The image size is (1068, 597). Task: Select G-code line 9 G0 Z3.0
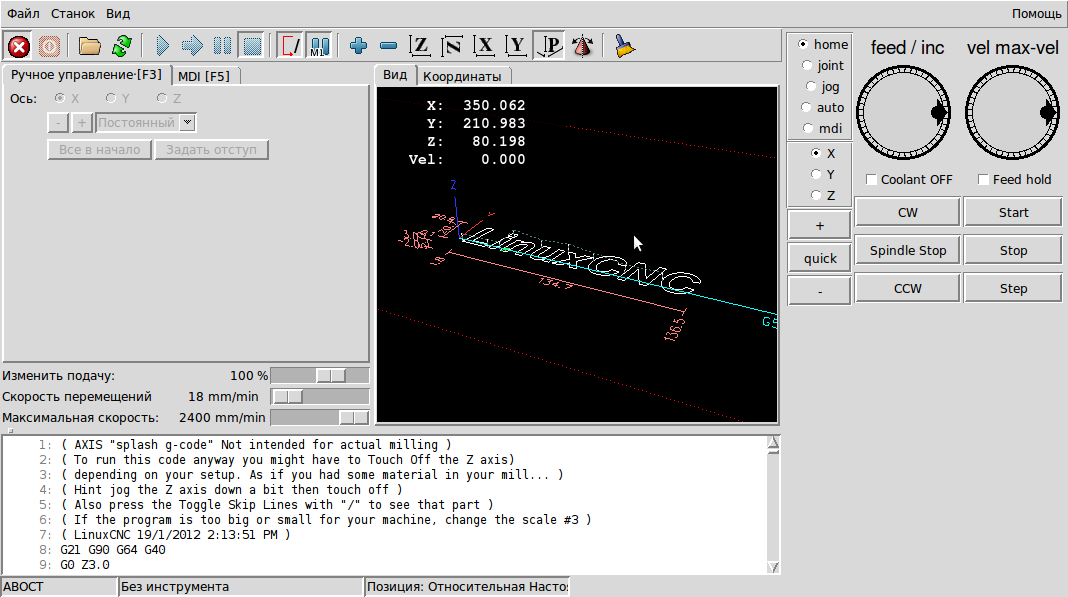click(x=85, y=564)
